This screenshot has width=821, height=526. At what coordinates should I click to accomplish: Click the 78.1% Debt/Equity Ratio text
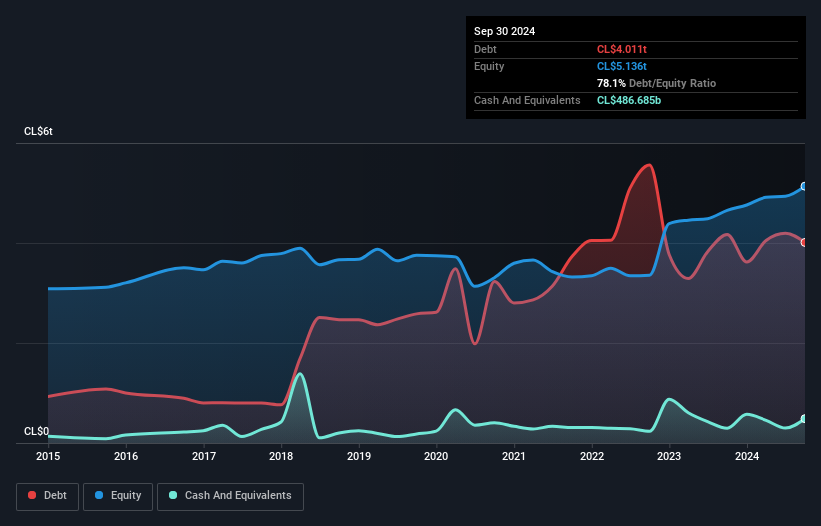click(x=656, y=83)
